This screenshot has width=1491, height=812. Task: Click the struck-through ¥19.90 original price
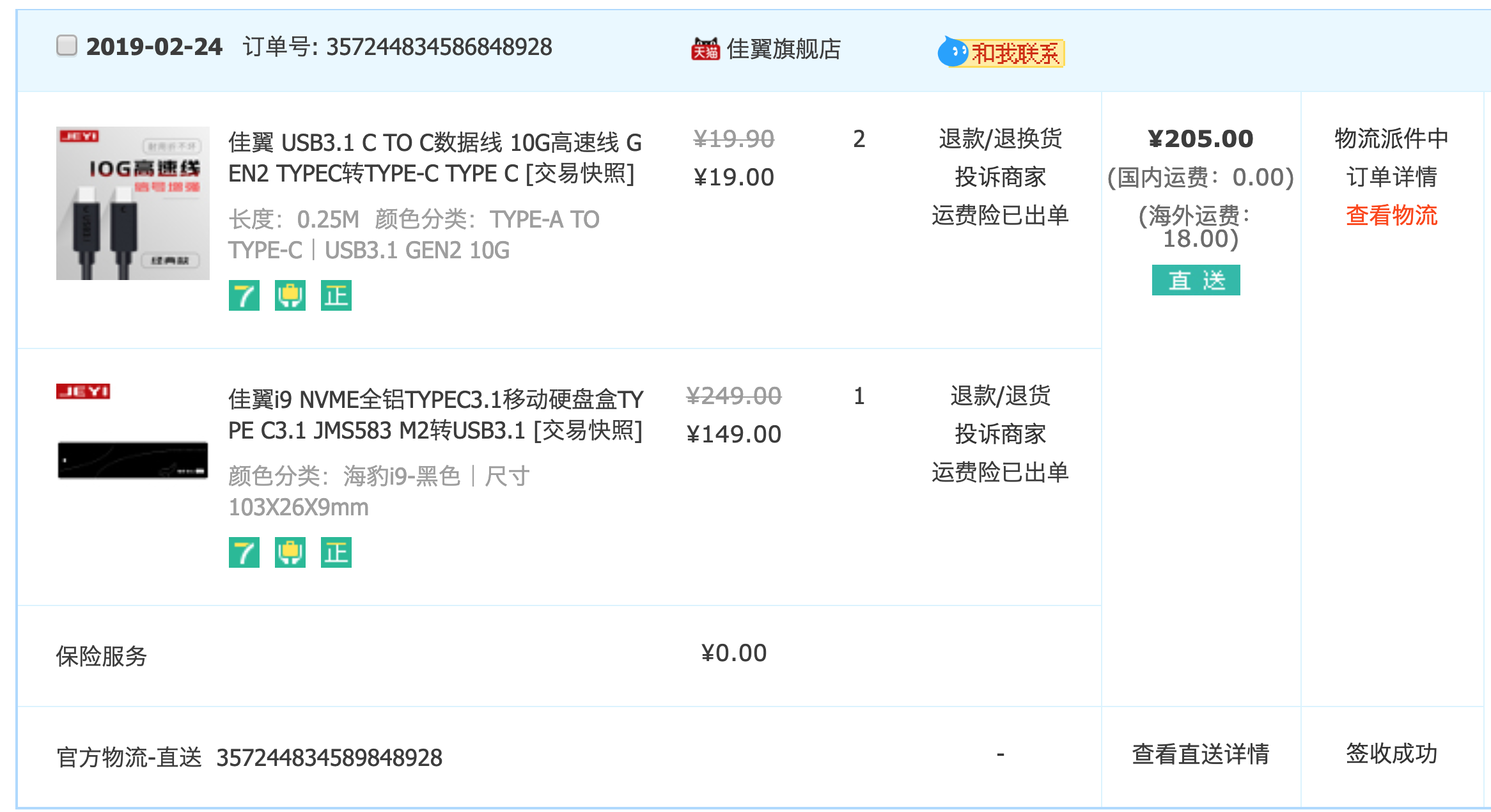[x=734, y=139]
